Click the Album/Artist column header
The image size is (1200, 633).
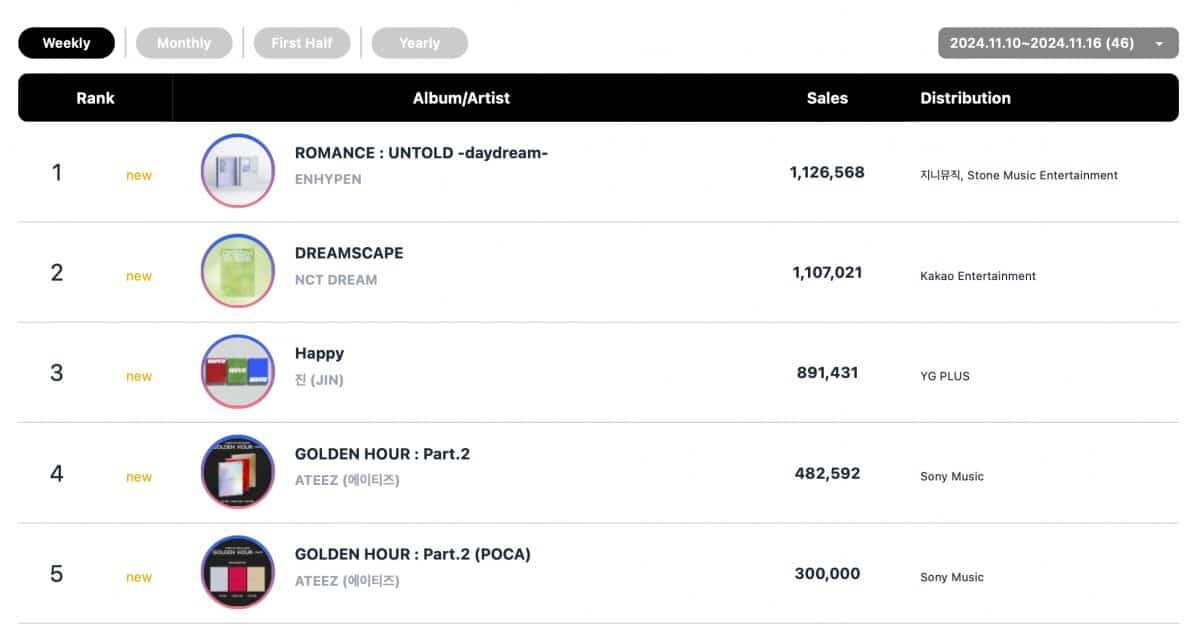pyautogui.click(x=461, y=98)
